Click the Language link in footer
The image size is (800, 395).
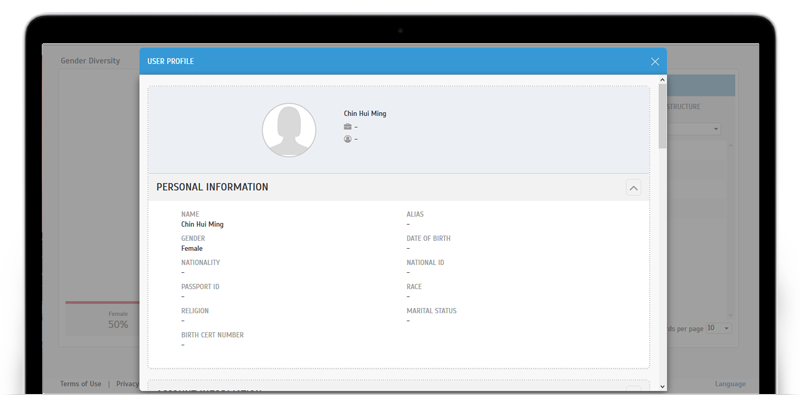coord(730,384)
